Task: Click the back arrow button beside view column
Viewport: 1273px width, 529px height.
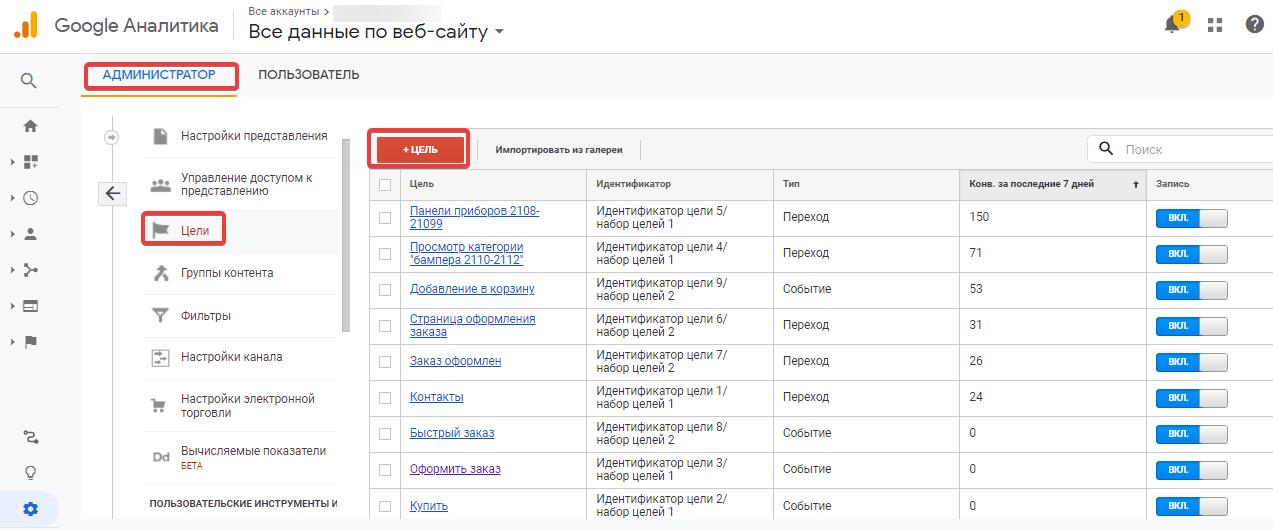Action: tap(113, 194)
